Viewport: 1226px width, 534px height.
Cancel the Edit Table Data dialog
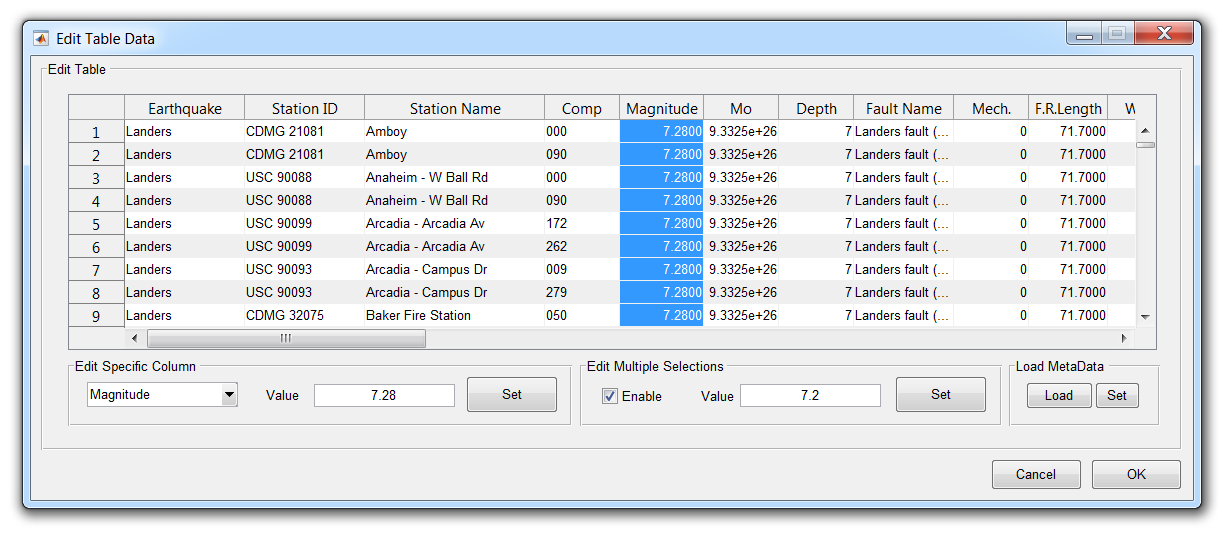click(x=1035, y=474)
